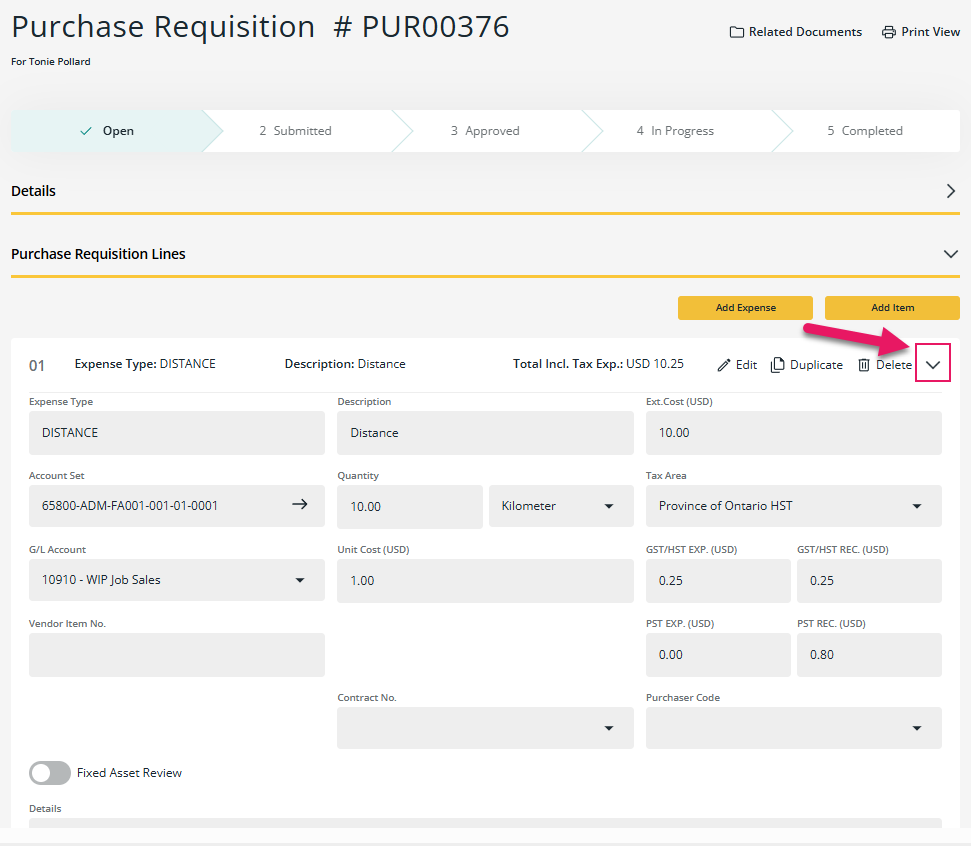The width and height of the screenshot is (971, 846).
Task: Click the Duplicate copy icon on line 01
Action: (x=777, y=365)
